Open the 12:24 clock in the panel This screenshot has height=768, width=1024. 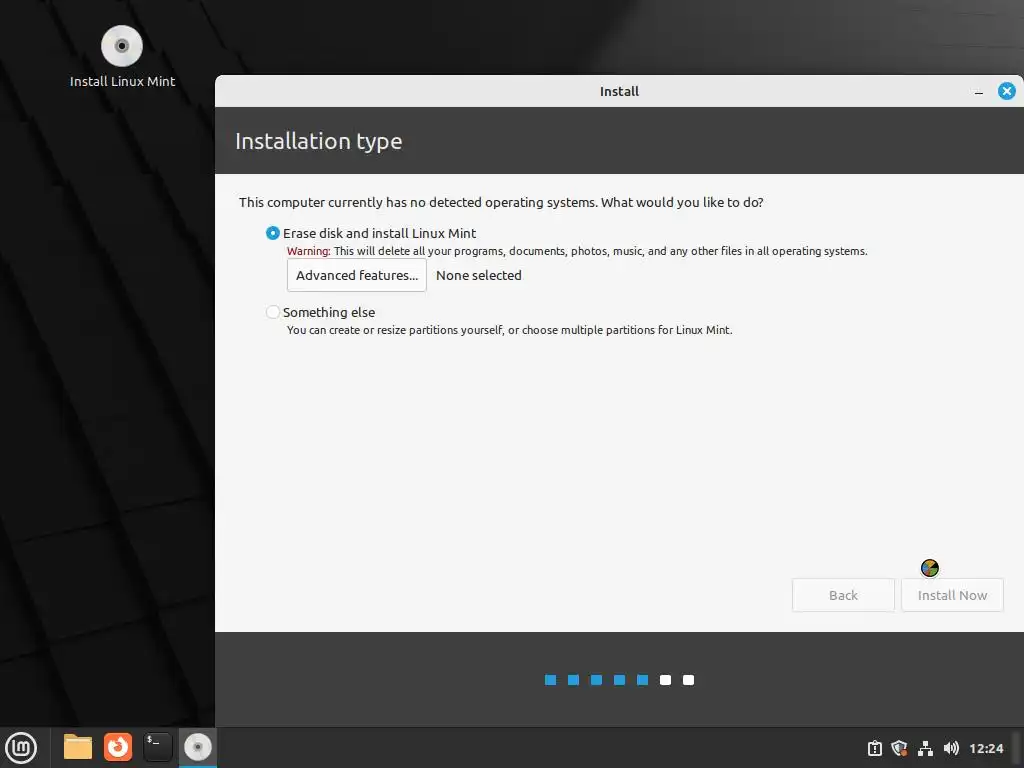[986, 748]
